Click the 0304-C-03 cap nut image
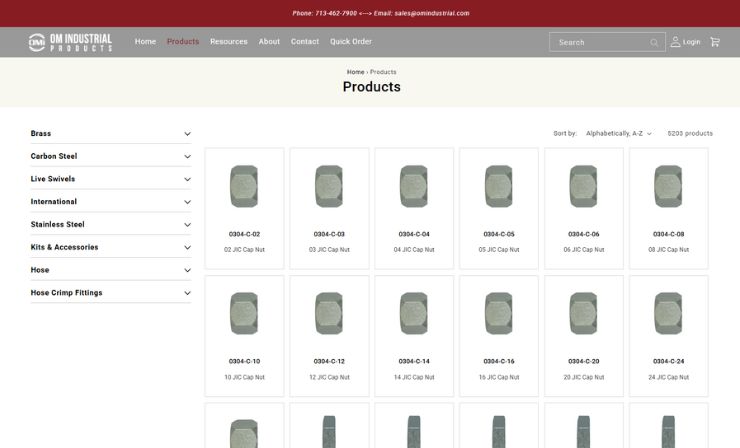Viewport: 740px width, 448px height. coord(329,186)
